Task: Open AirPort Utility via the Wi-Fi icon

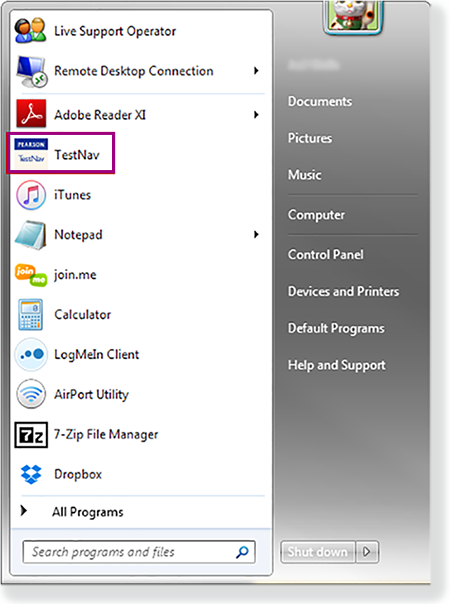Action: [31, 394]
